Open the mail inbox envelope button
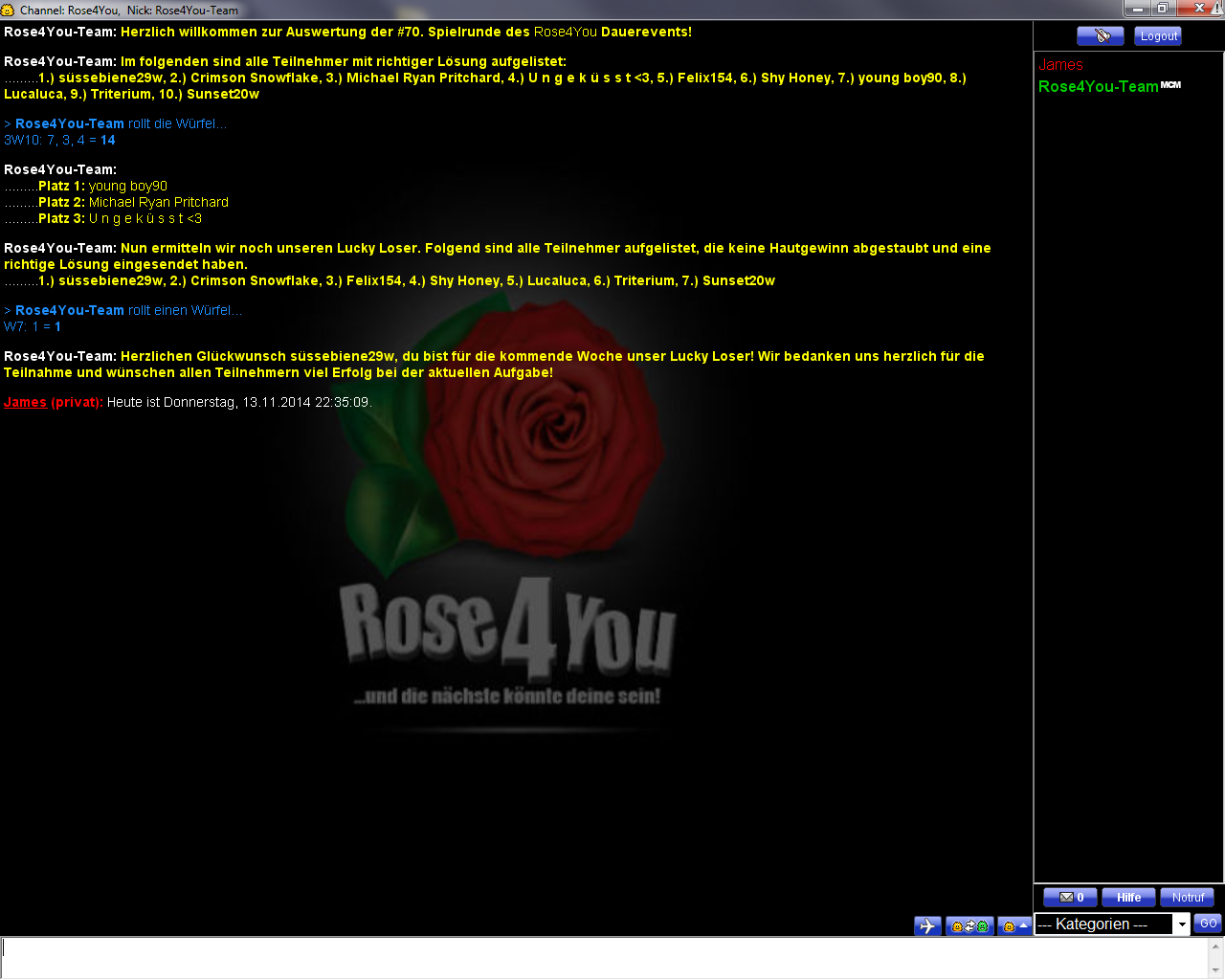This screenshot has height=980, width=1225. pos(1070,898)
